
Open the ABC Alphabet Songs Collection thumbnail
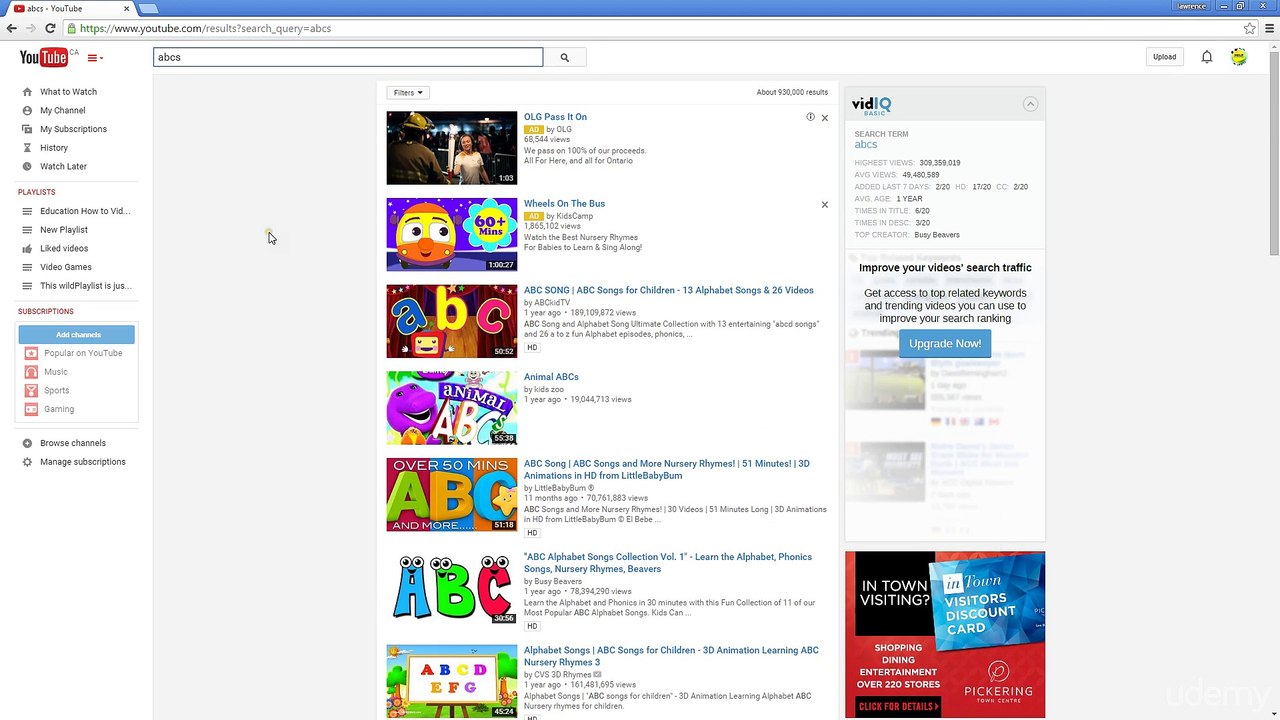[452, 588]
